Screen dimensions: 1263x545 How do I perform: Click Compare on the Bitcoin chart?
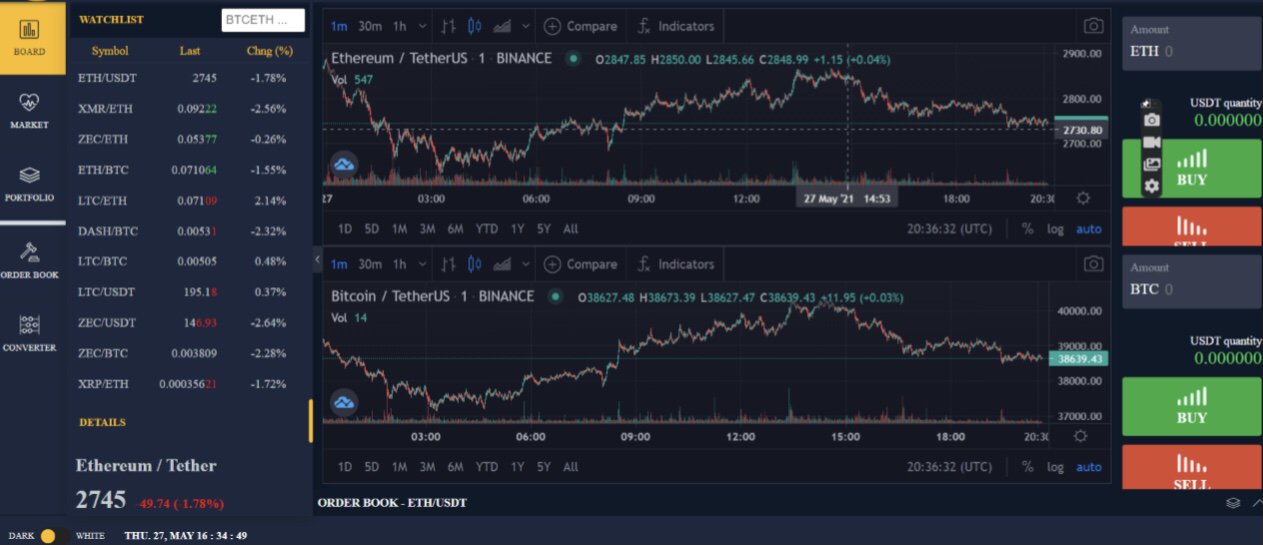pyautogui.click(x=580, y=265)
